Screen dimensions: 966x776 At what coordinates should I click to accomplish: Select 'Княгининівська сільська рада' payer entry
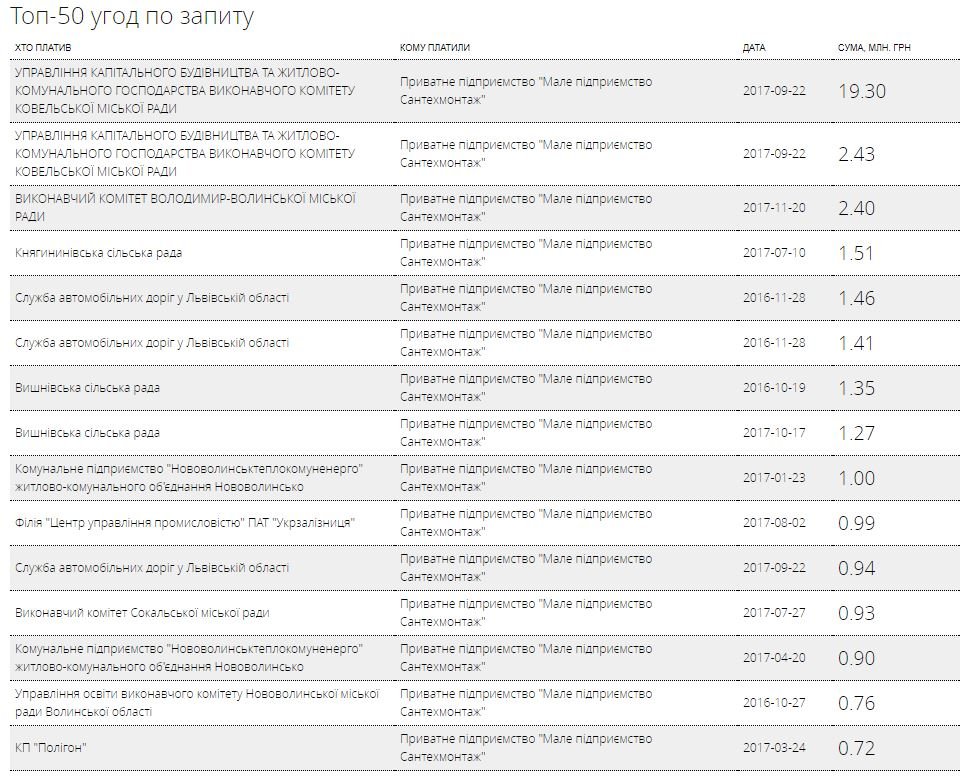(x=99, y=253)
